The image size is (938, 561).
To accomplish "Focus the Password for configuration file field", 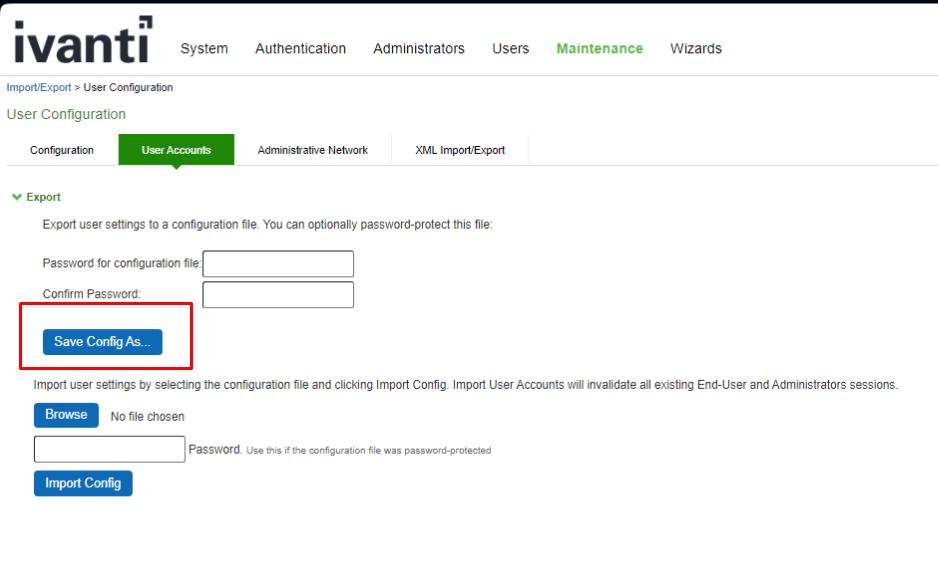I will tap(278, 264).
